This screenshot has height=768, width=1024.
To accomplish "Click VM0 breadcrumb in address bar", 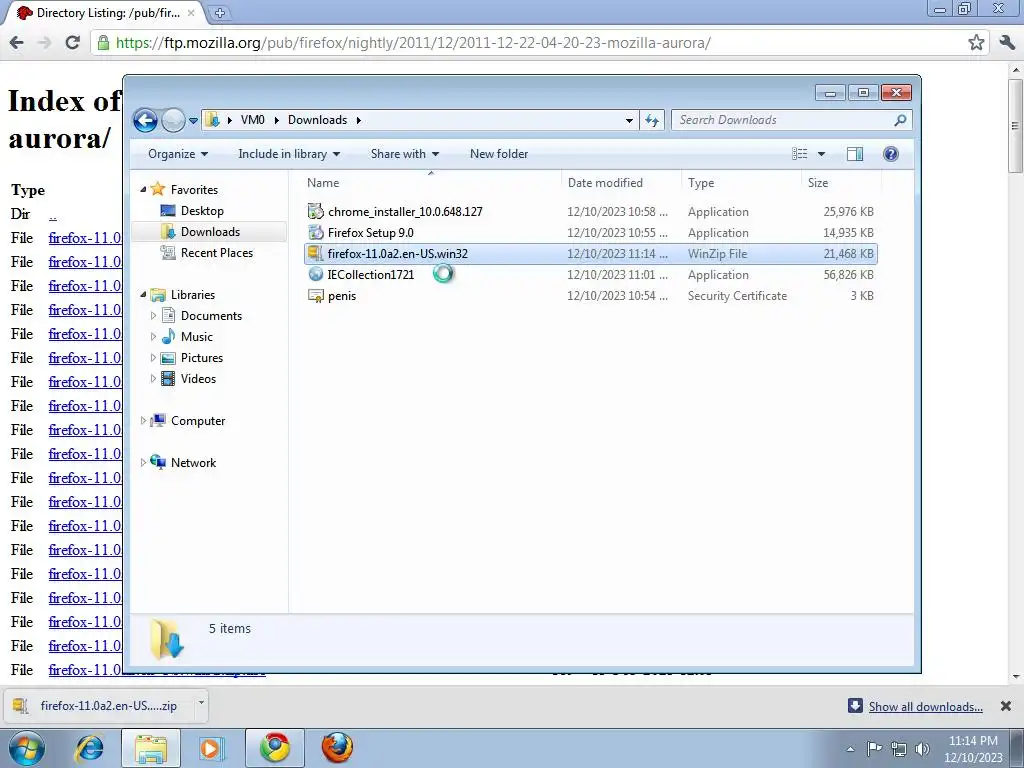I will (252, 120).
